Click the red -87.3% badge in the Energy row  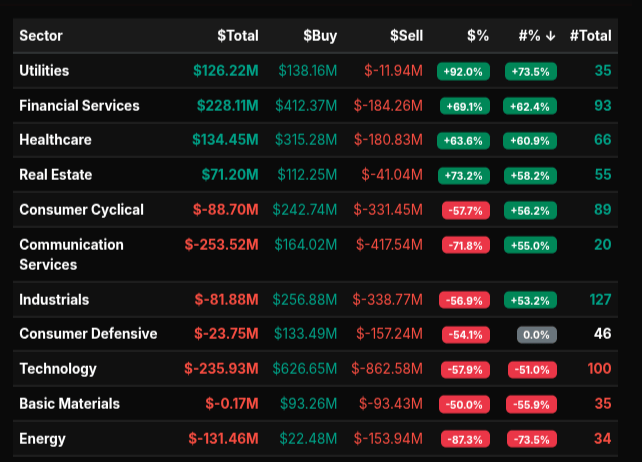click(x=462, y=439)
